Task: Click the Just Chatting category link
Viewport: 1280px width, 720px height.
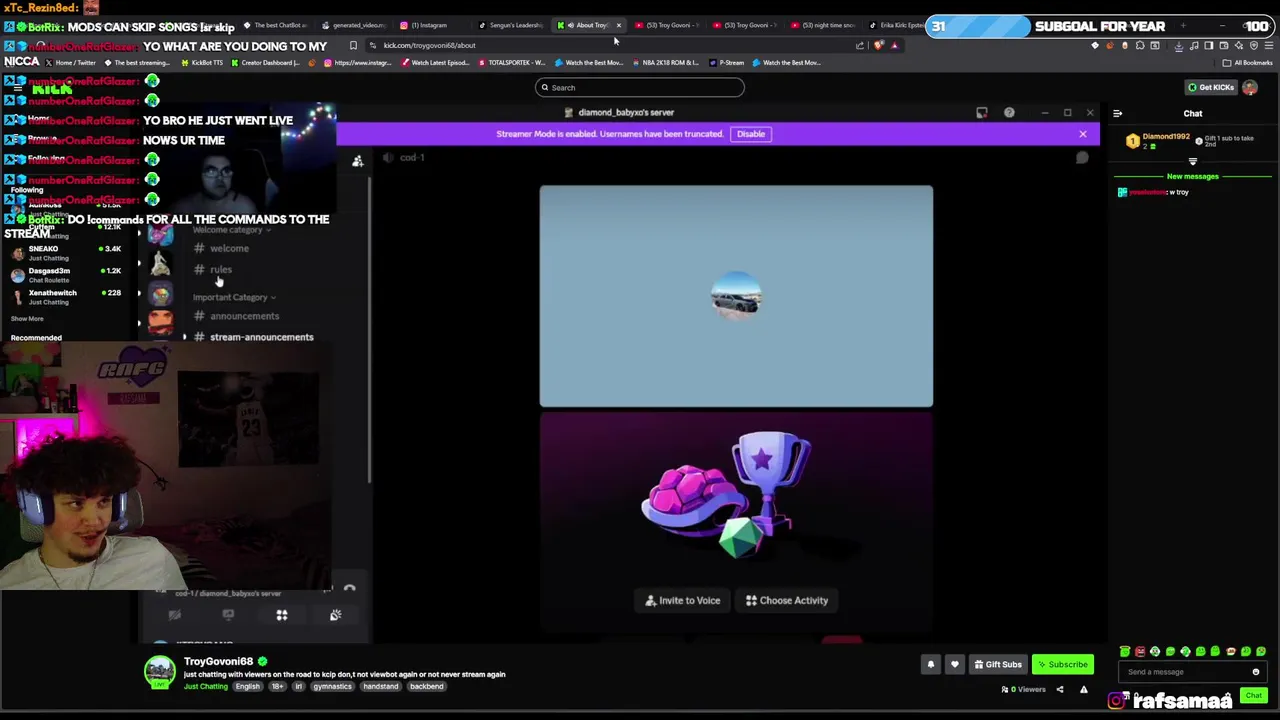Action: point(205,687)
